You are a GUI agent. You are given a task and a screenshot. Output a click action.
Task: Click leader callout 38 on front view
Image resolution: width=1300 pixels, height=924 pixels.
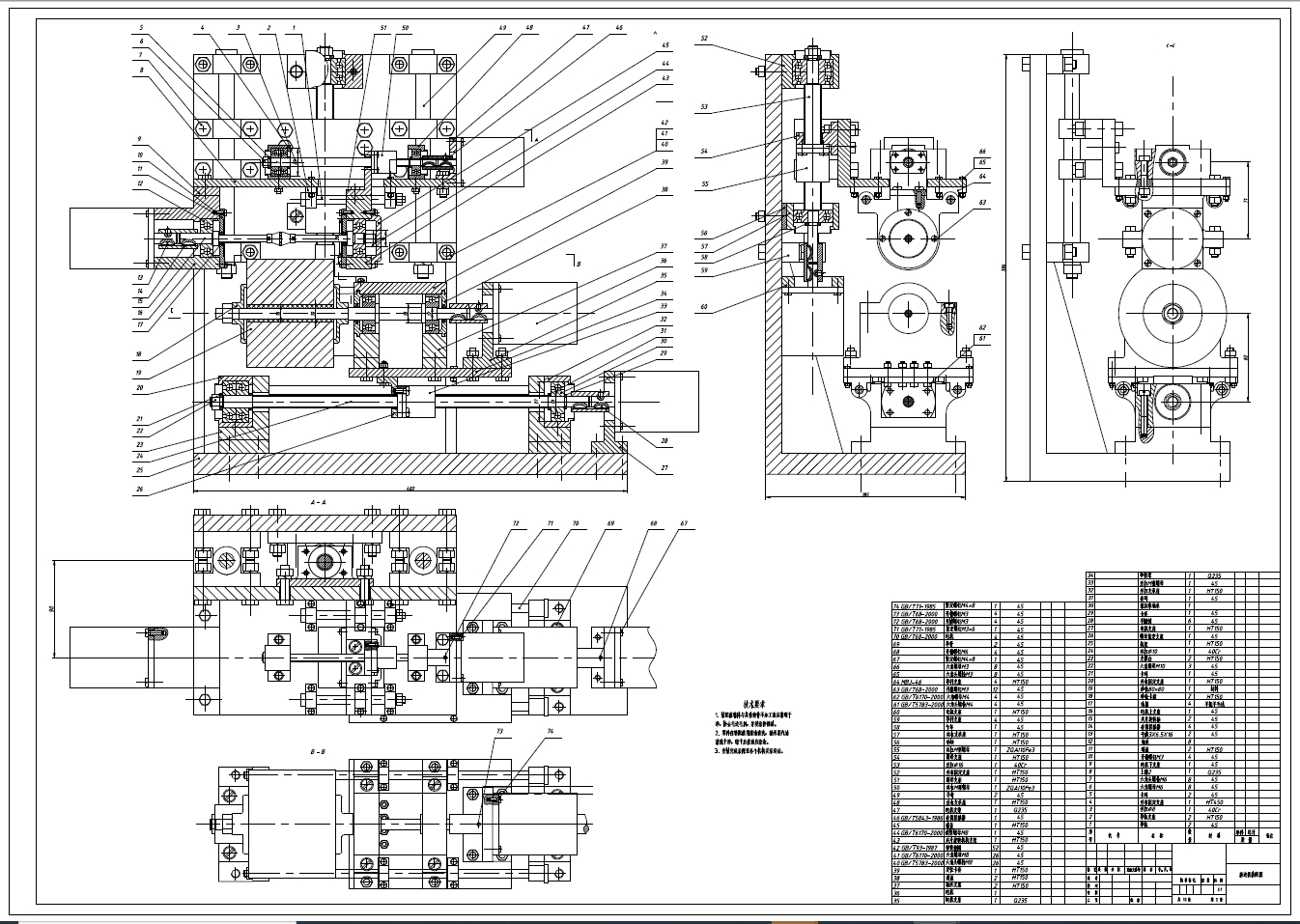point(664,190)
